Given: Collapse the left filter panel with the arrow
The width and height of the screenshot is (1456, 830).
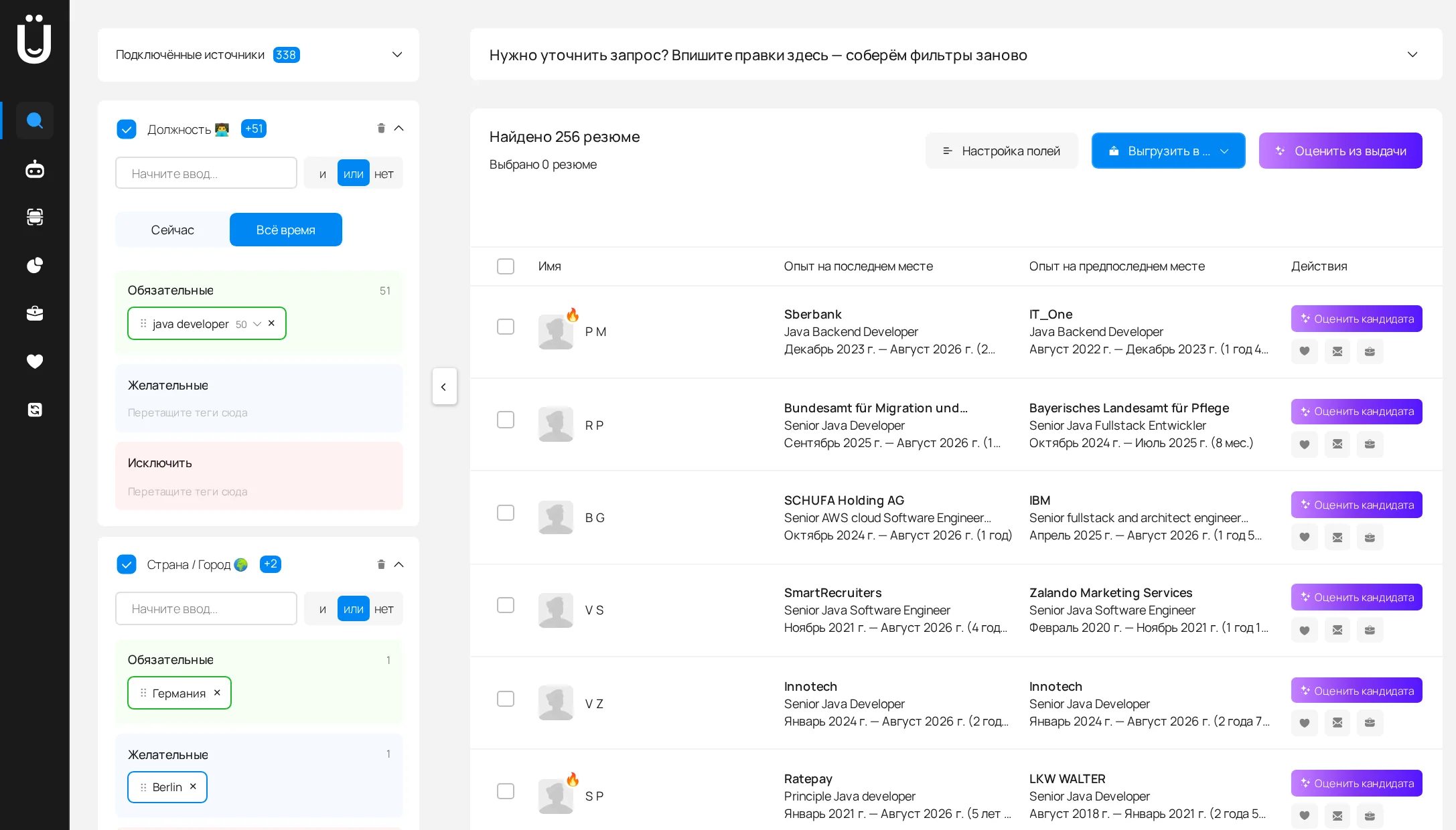Looking at the screenshot, I should pos(444,386).
